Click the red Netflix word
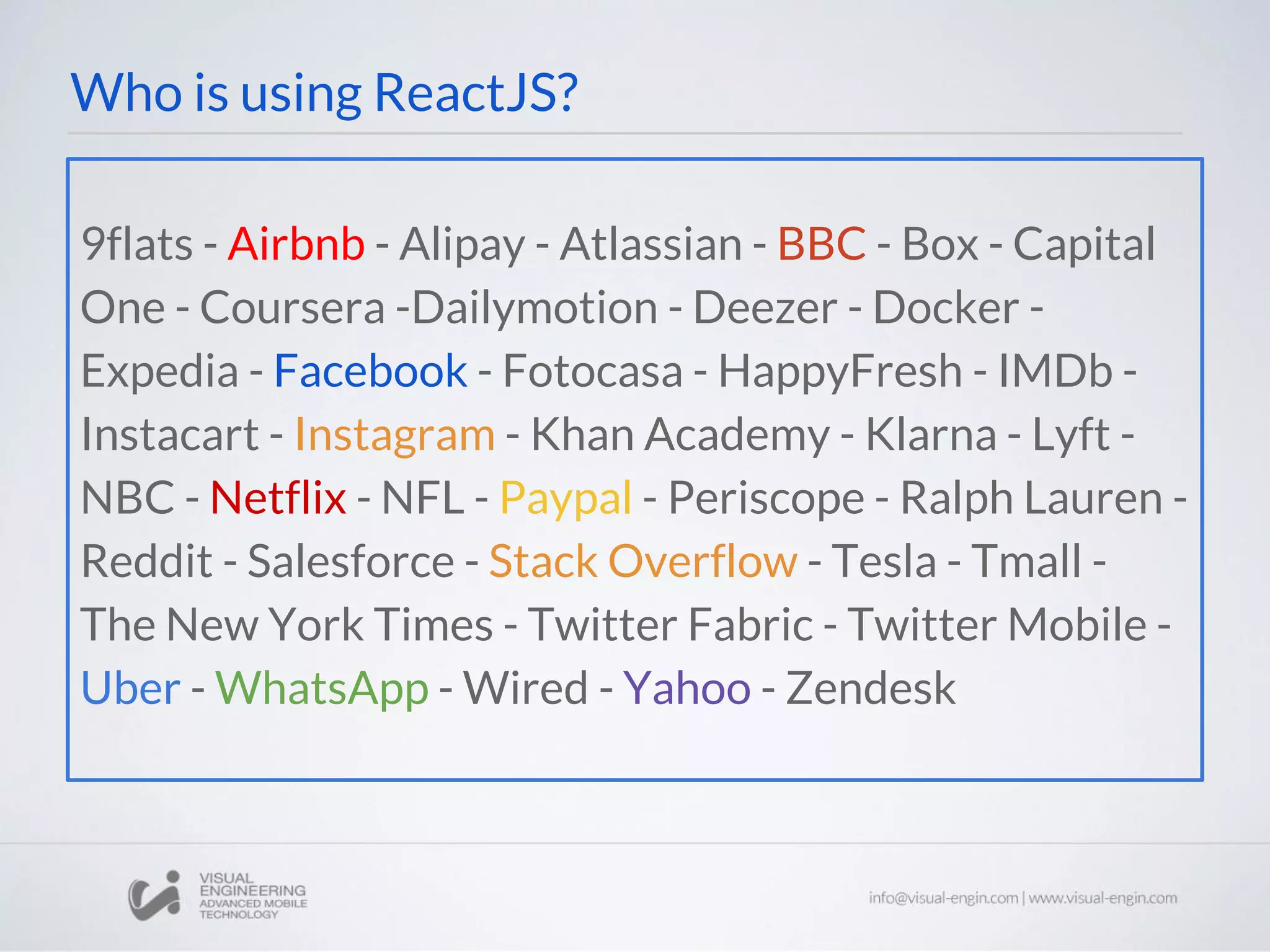Screen dimensions: 1270x952 coord(278,498)
